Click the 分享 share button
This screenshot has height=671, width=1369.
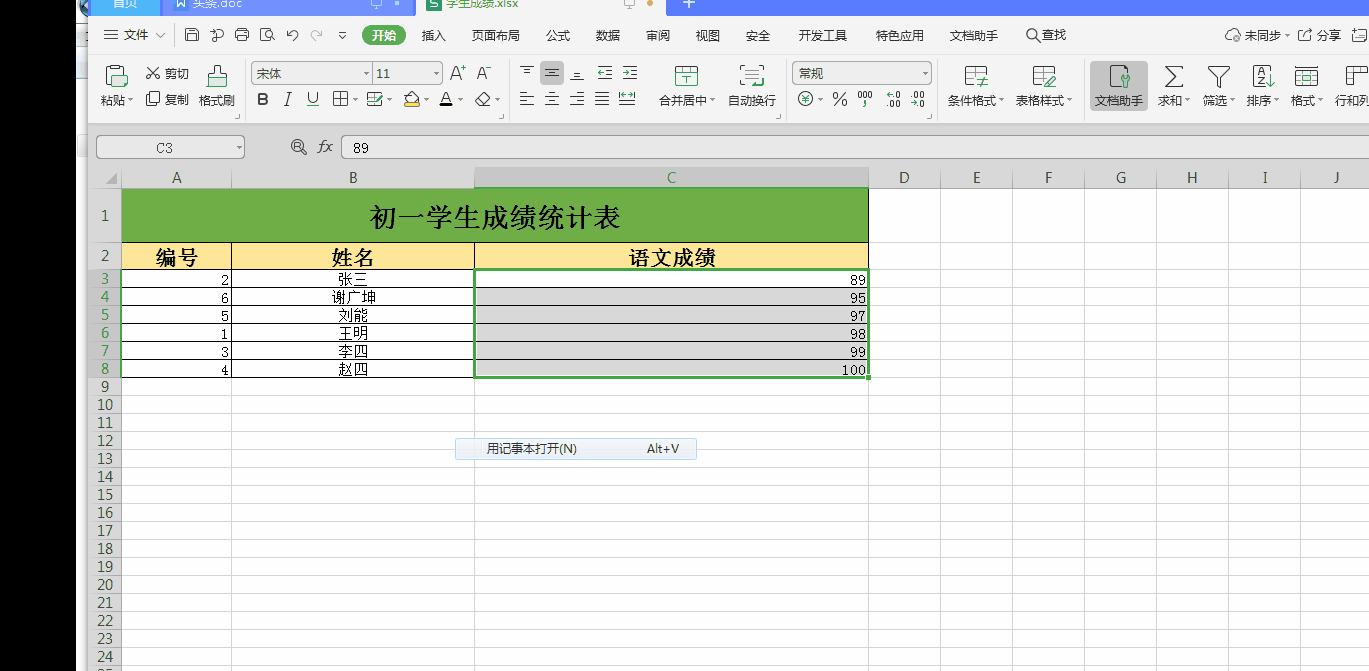tap(1320, 35)
